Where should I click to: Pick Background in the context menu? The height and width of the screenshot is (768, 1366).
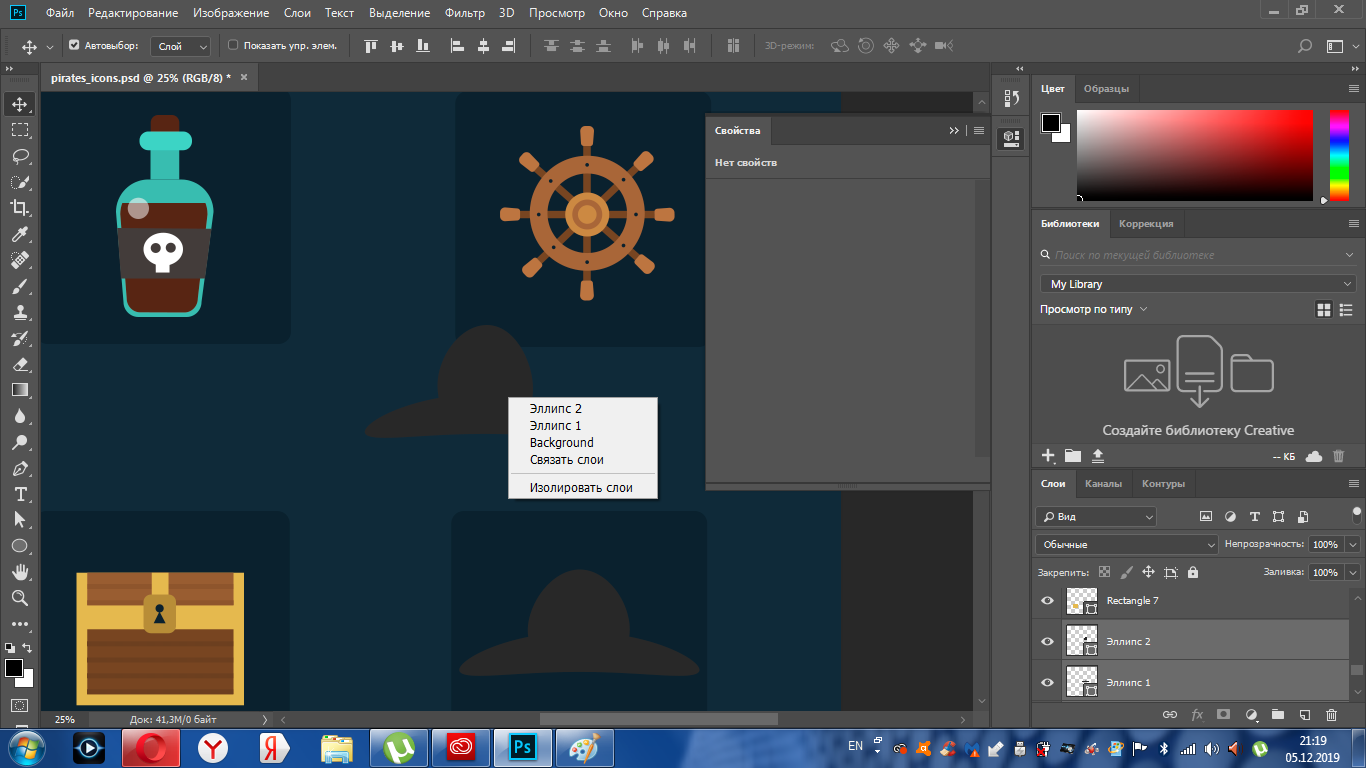click(x=562, y=443)
